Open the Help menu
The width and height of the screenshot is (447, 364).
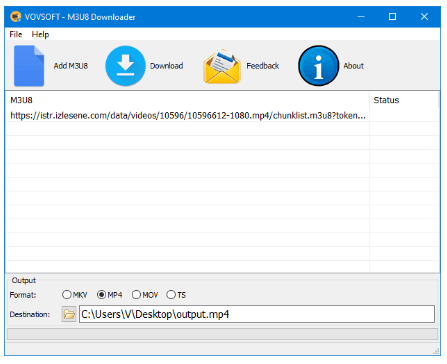[40, 34]
